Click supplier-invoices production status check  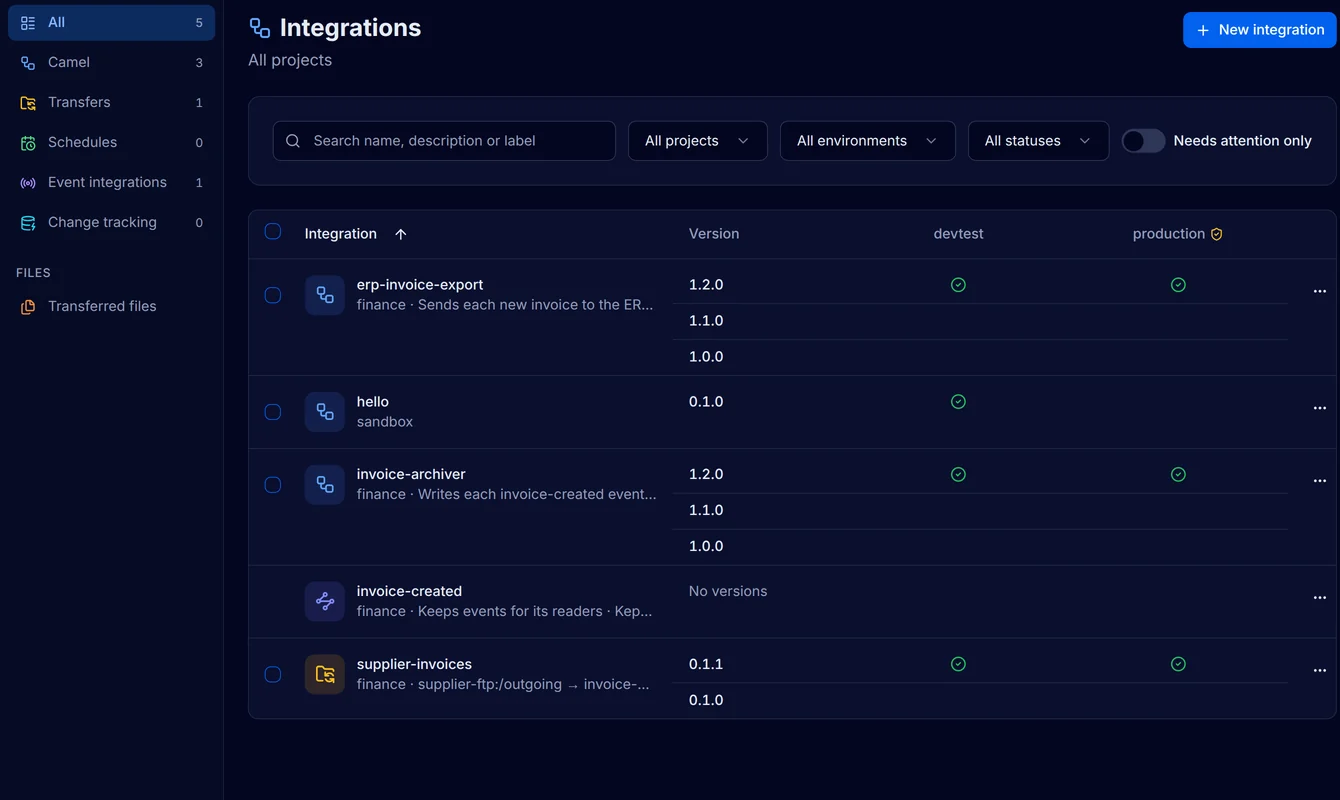(1178, 664)
